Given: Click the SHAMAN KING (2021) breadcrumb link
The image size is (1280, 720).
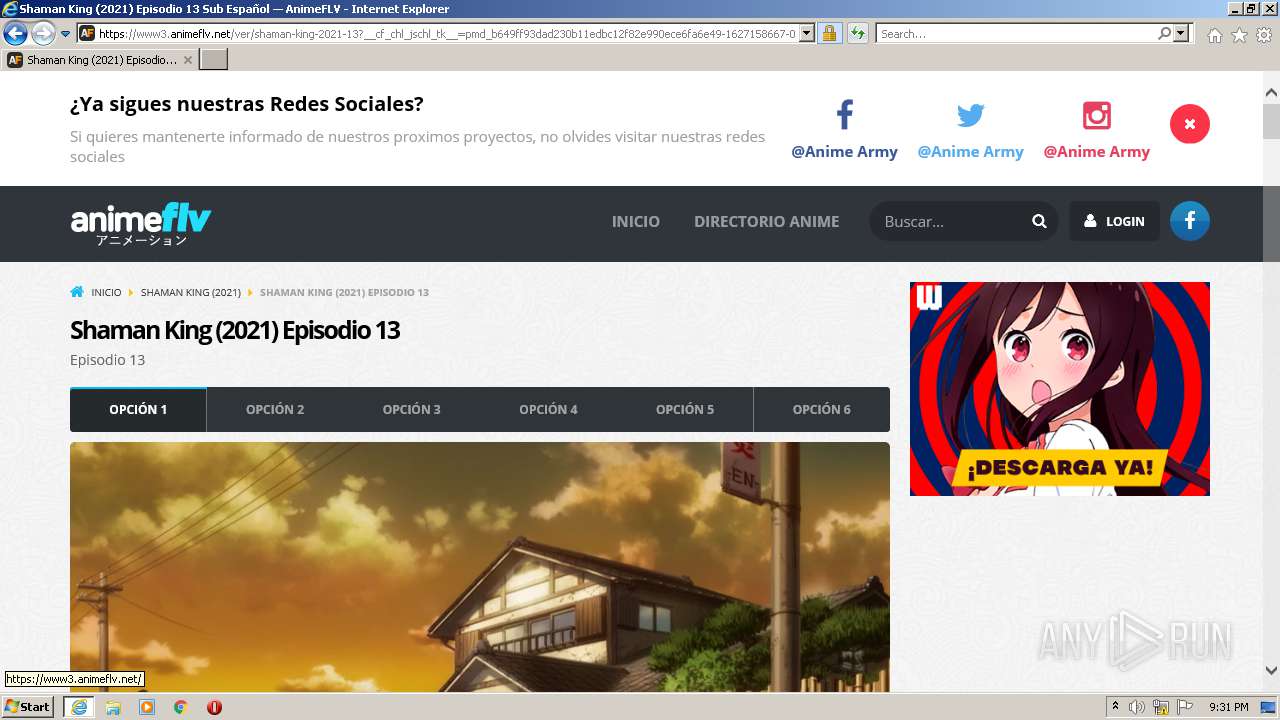Looking at the screenshot, I should [x=190, y=292].
